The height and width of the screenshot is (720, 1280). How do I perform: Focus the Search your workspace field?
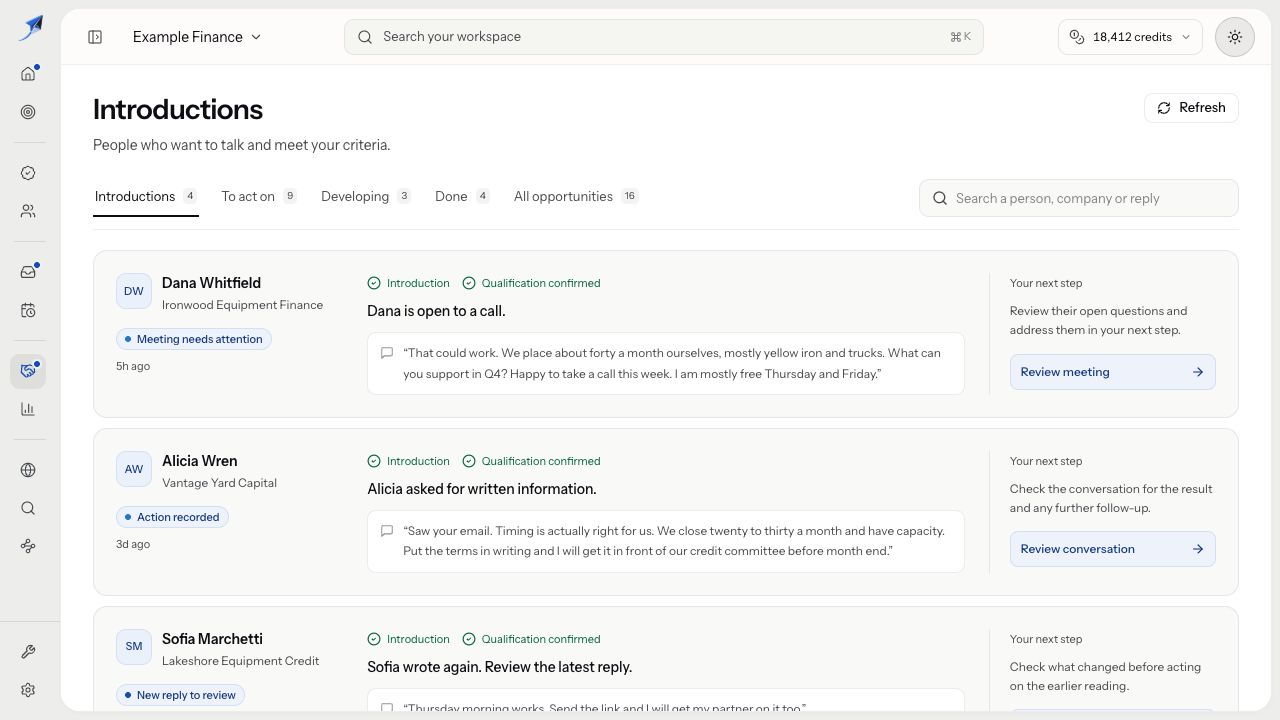point(664,37)
